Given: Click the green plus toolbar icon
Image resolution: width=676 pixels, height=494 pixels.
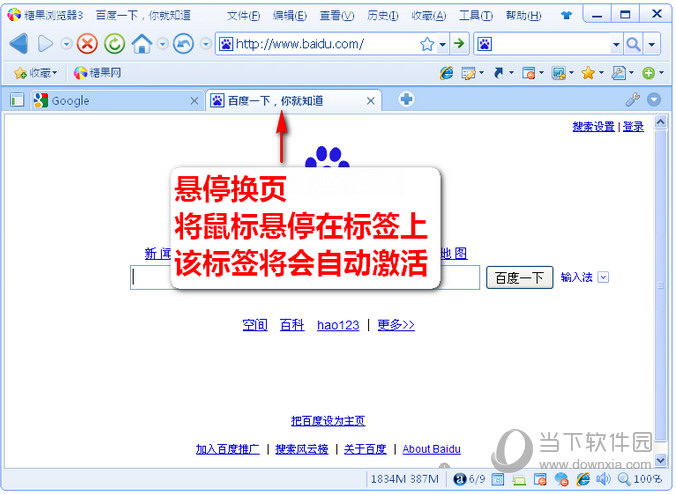Looking at the screenshot, I should (x=648, y=73).
